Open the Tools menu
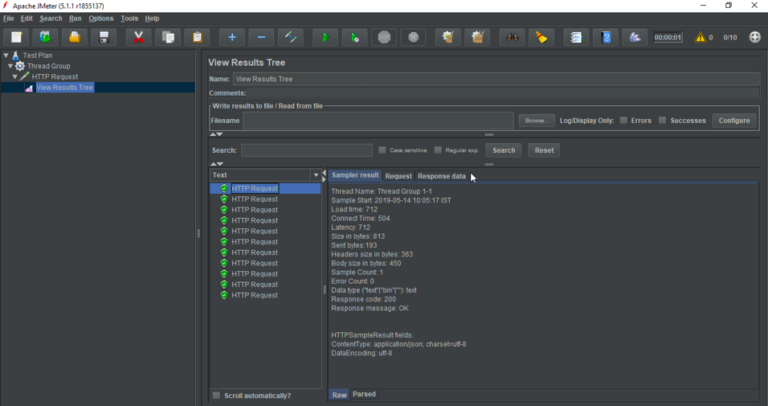This screenshot has height=406, width=768. [x=129, y=19]
